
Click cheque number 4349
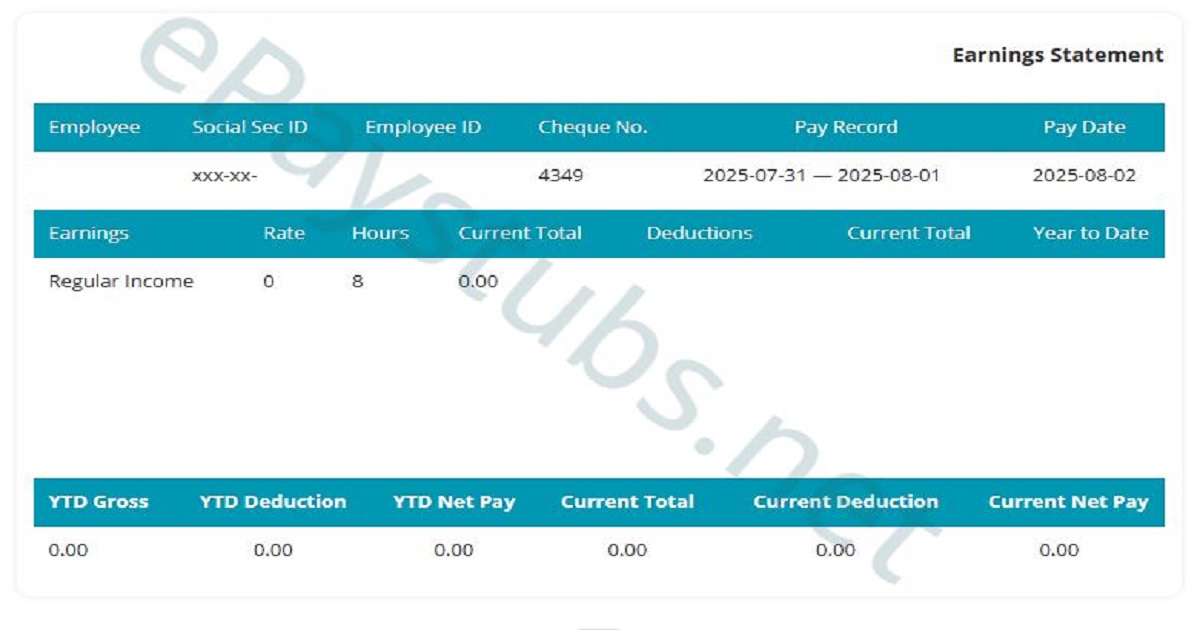tap(560, 176)
